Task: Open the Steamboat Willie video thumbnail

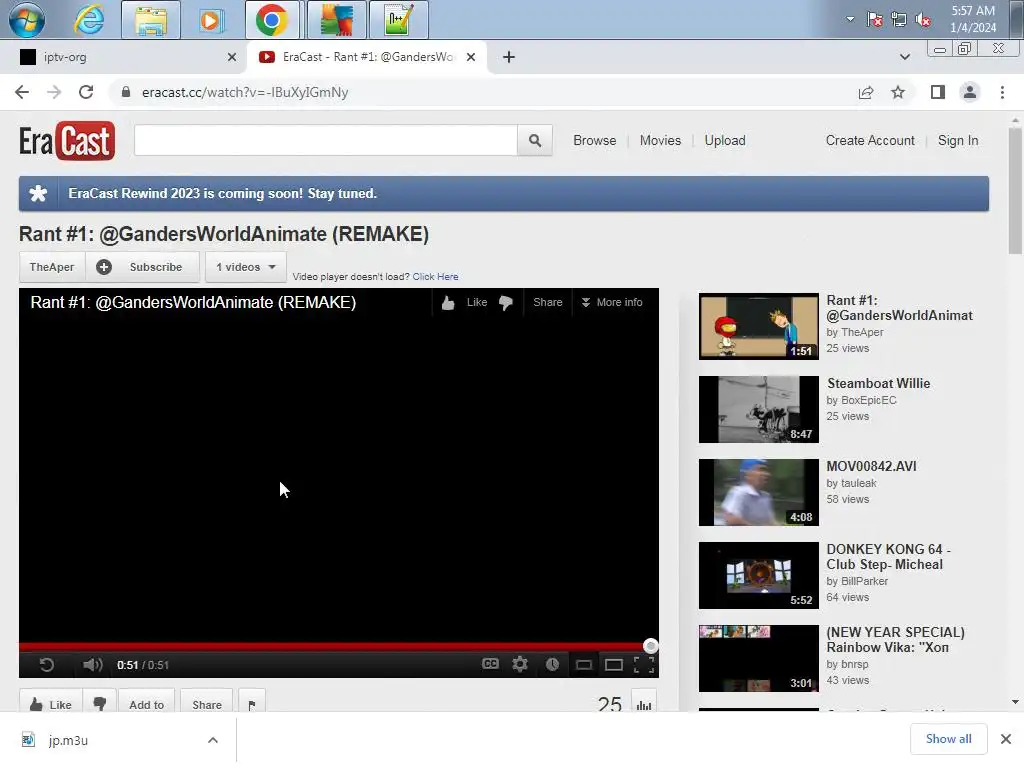Action: click(x=758, y=409)
